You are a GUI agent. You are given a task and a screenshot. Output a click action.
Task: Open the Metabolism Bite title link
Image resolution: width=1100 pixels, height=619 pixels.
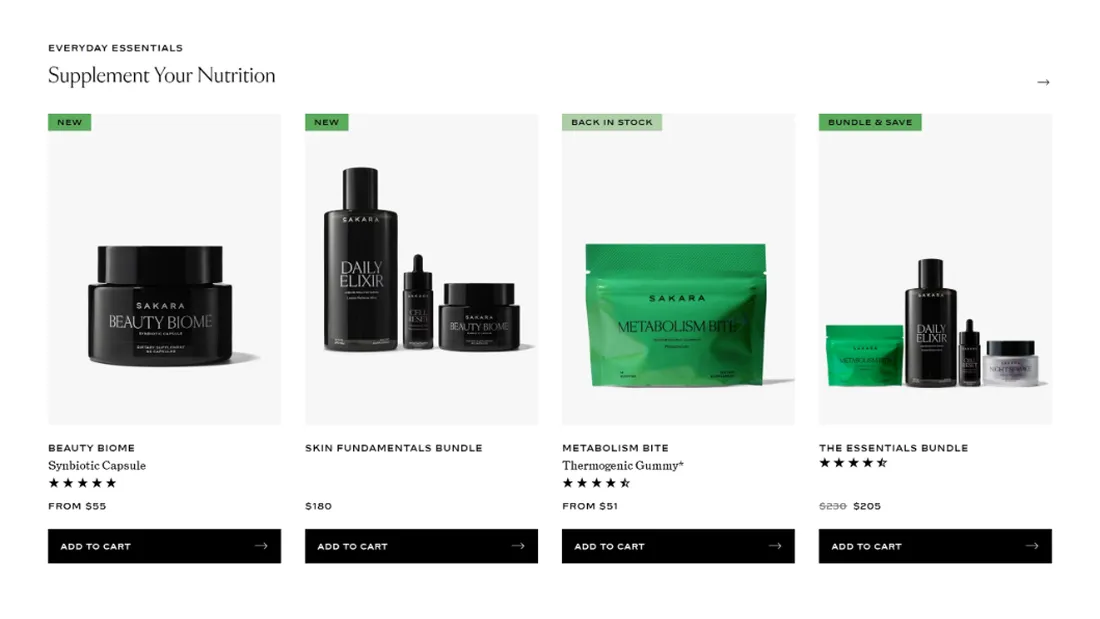(x=615, y=448)
